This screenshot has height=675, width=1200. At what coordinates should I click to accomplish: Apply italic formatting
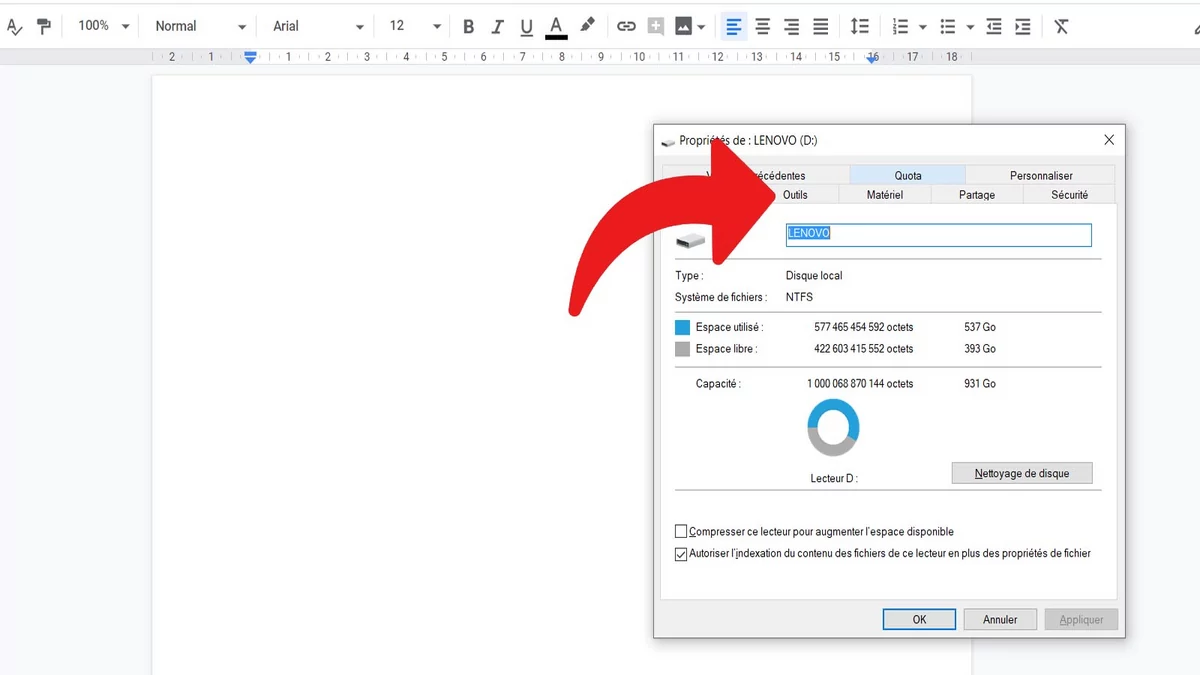(497, 26)
